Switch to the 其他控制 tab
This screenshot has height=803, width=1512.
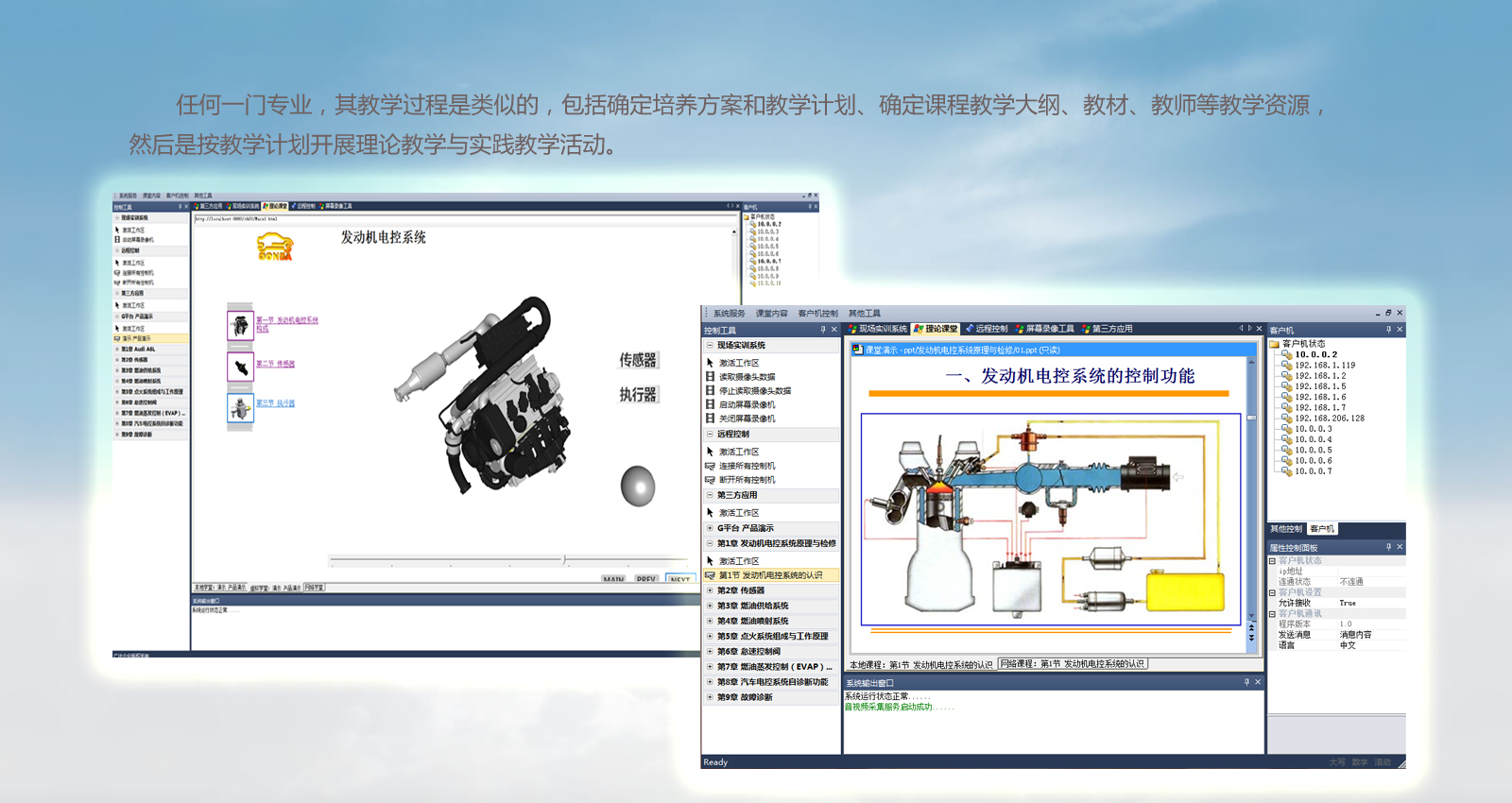pos(1286,529)
